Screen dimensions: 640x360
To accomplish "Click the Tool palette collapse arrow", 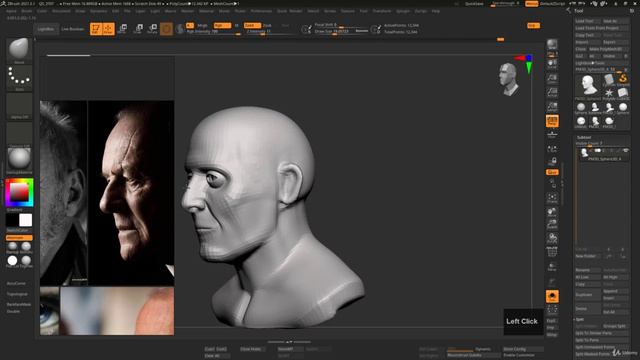I will [569, 11].
